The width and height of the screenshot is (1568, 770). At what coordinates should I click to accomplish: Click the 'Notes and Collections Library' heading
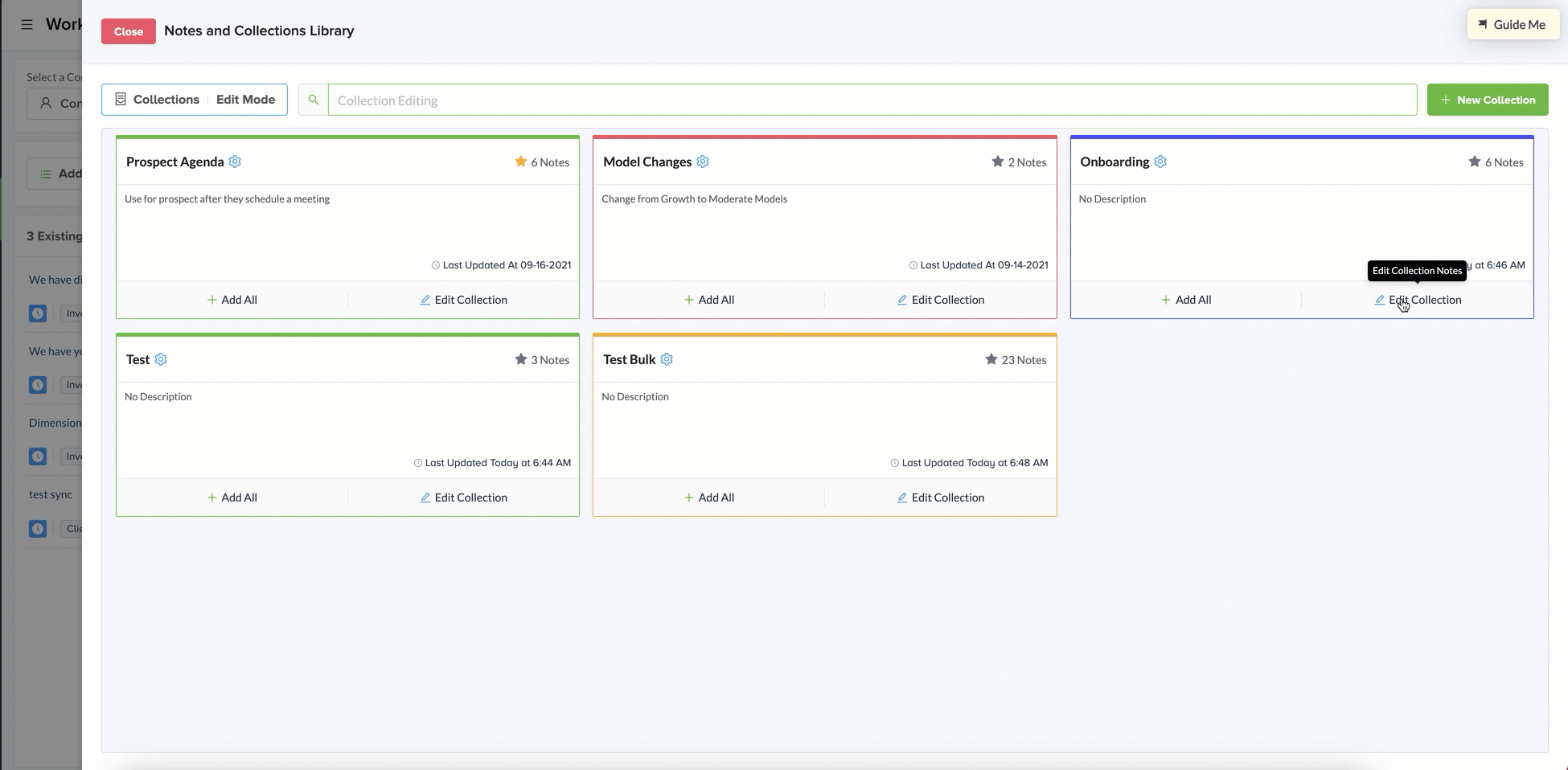pyautogui.click(x=259, y=31)
